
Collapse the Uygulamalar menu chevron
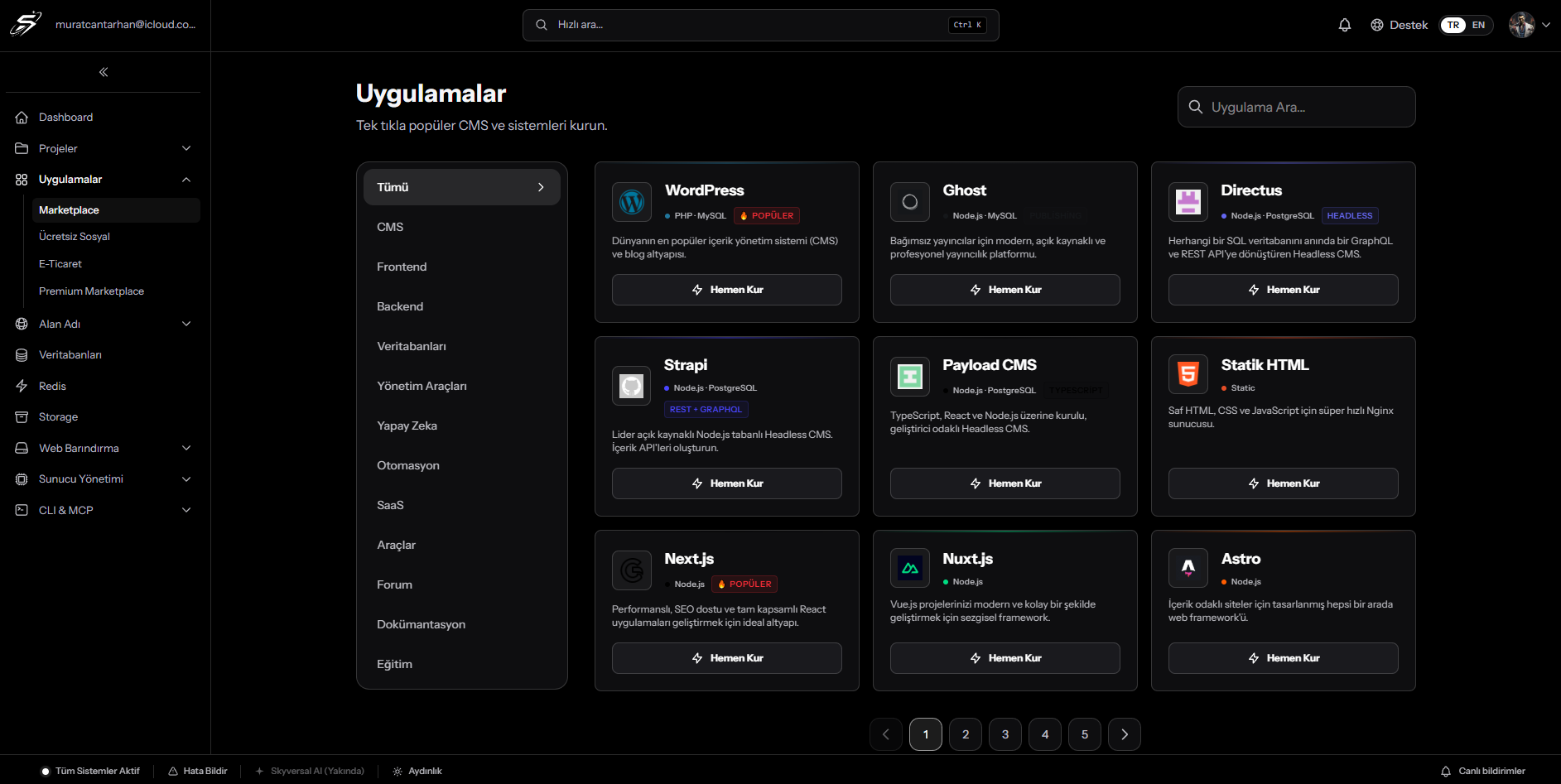[186, 180]
